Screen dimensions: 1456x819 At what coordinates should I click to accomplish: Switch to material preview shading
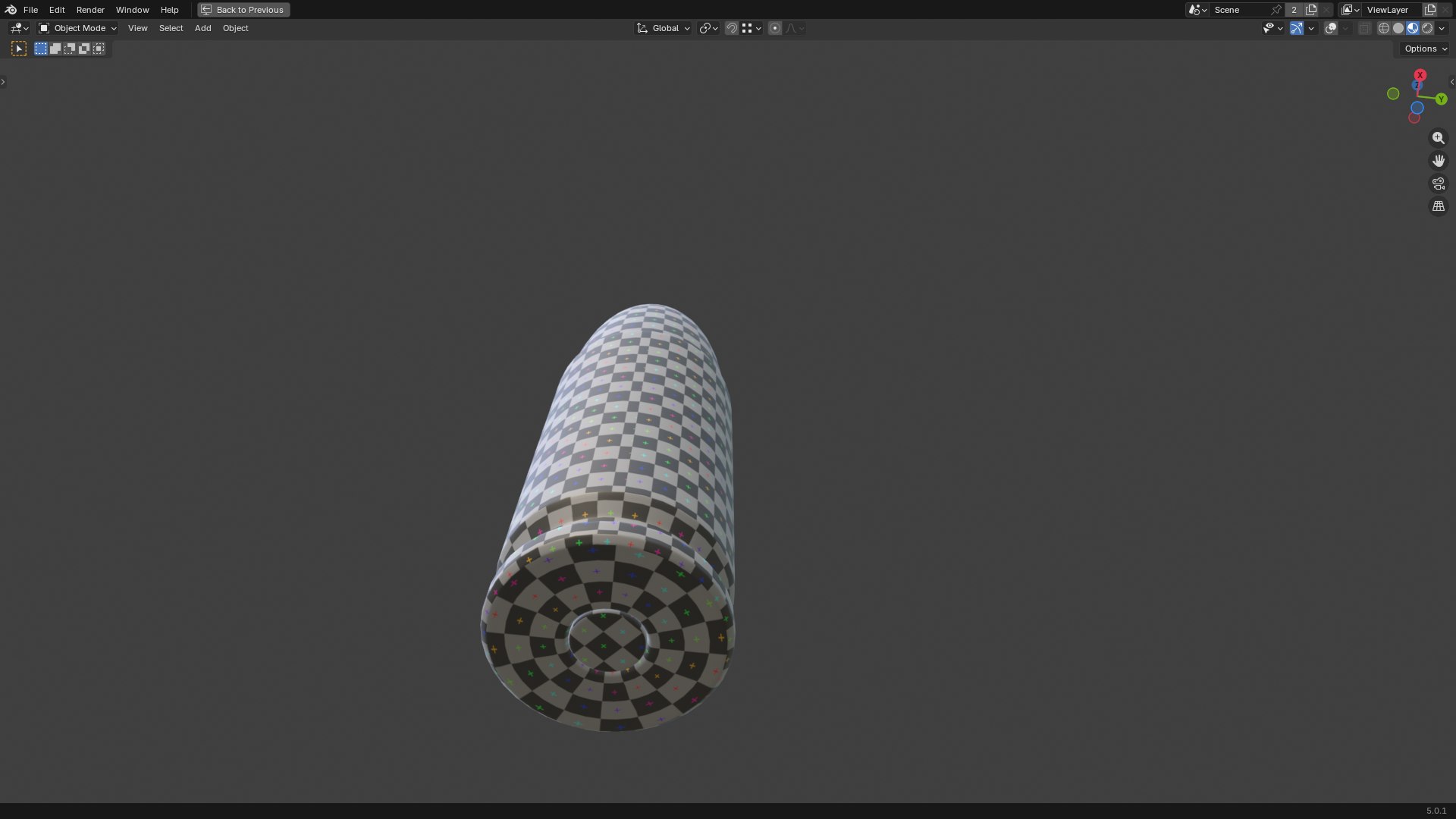click(1413, 28)
